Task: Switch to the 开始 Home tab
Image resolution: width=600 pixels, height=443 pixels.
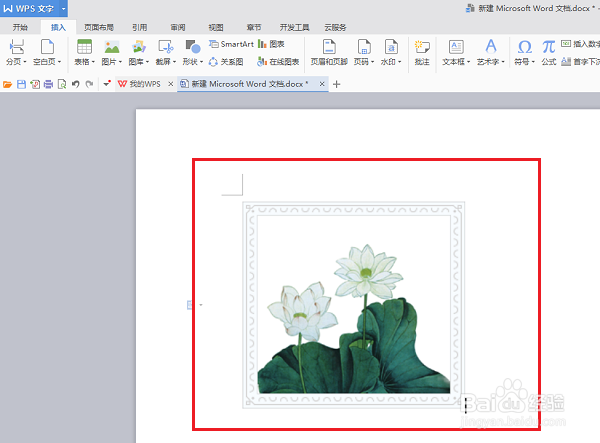Action: [20, 28]
